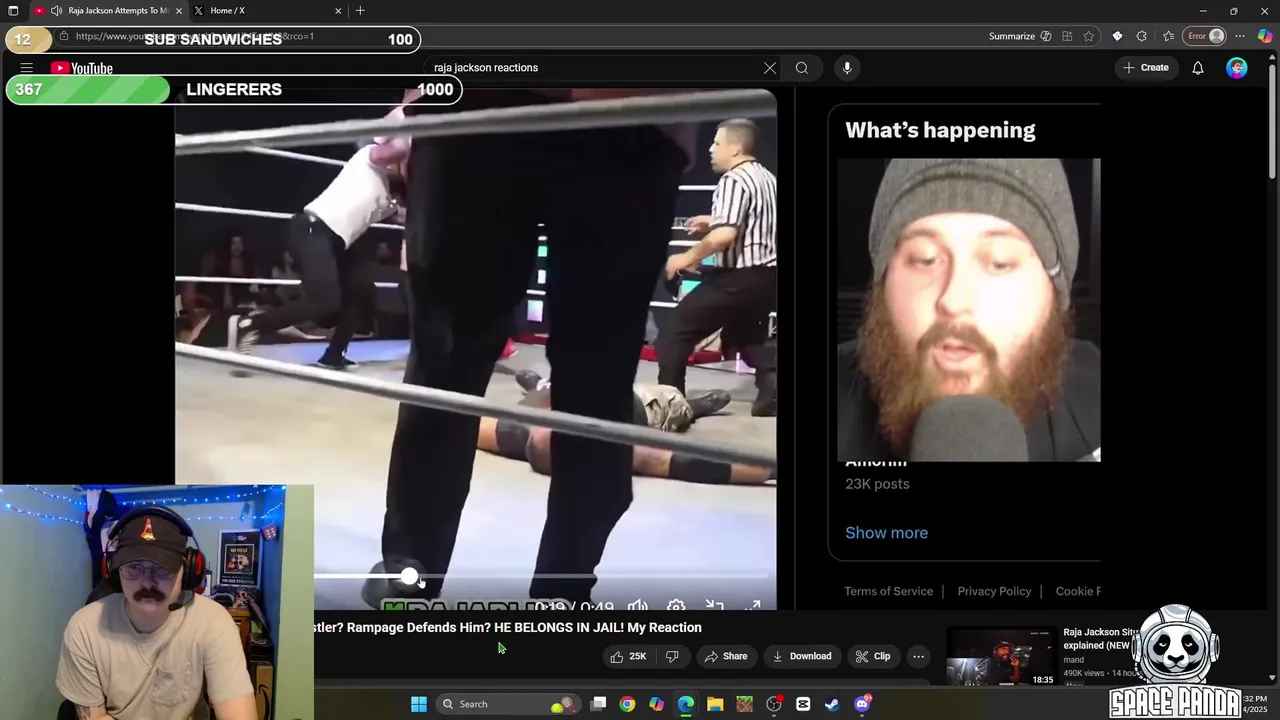Open the YouTube hamburger guide menu
This screenshot has width=1280, height=720.
(27, 68)
